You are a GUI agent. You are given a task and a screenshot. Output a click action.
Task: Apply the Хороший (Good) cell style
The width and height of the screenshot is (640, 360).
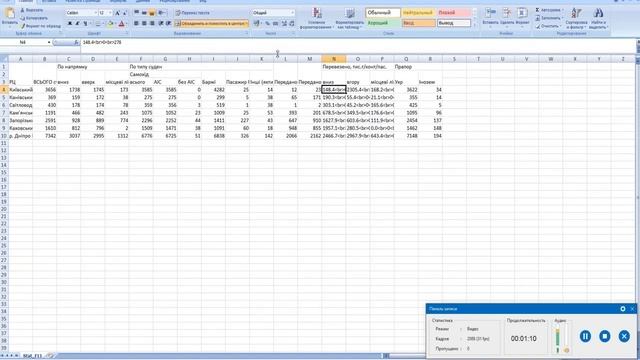(382, 23)
